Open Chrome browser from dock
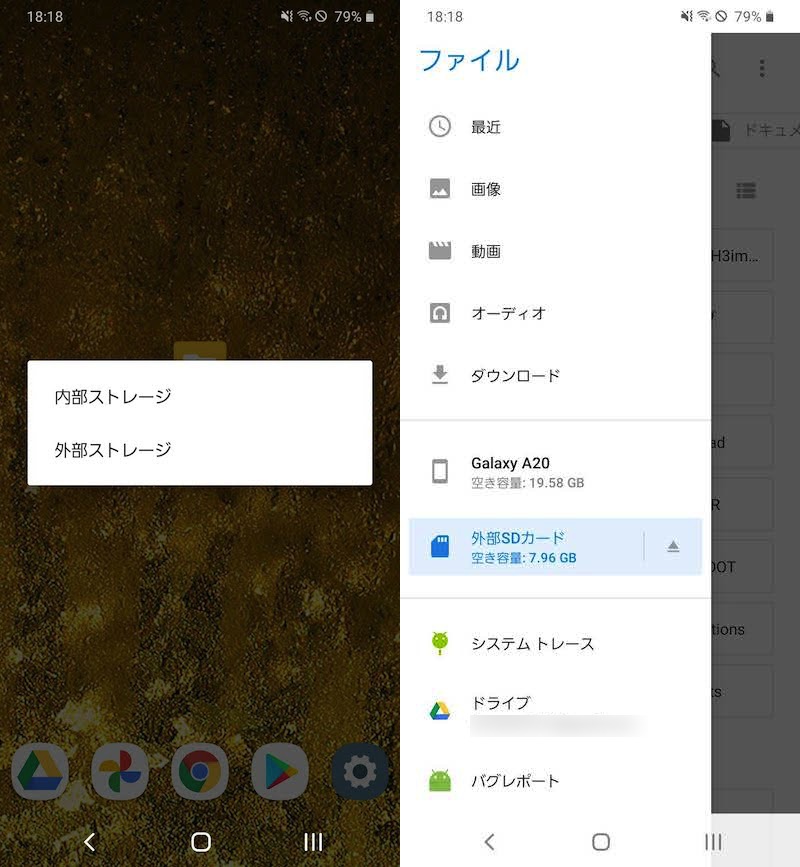Image resolution: width=800 pixels, height=867 pixels. (x=200, y=771)
